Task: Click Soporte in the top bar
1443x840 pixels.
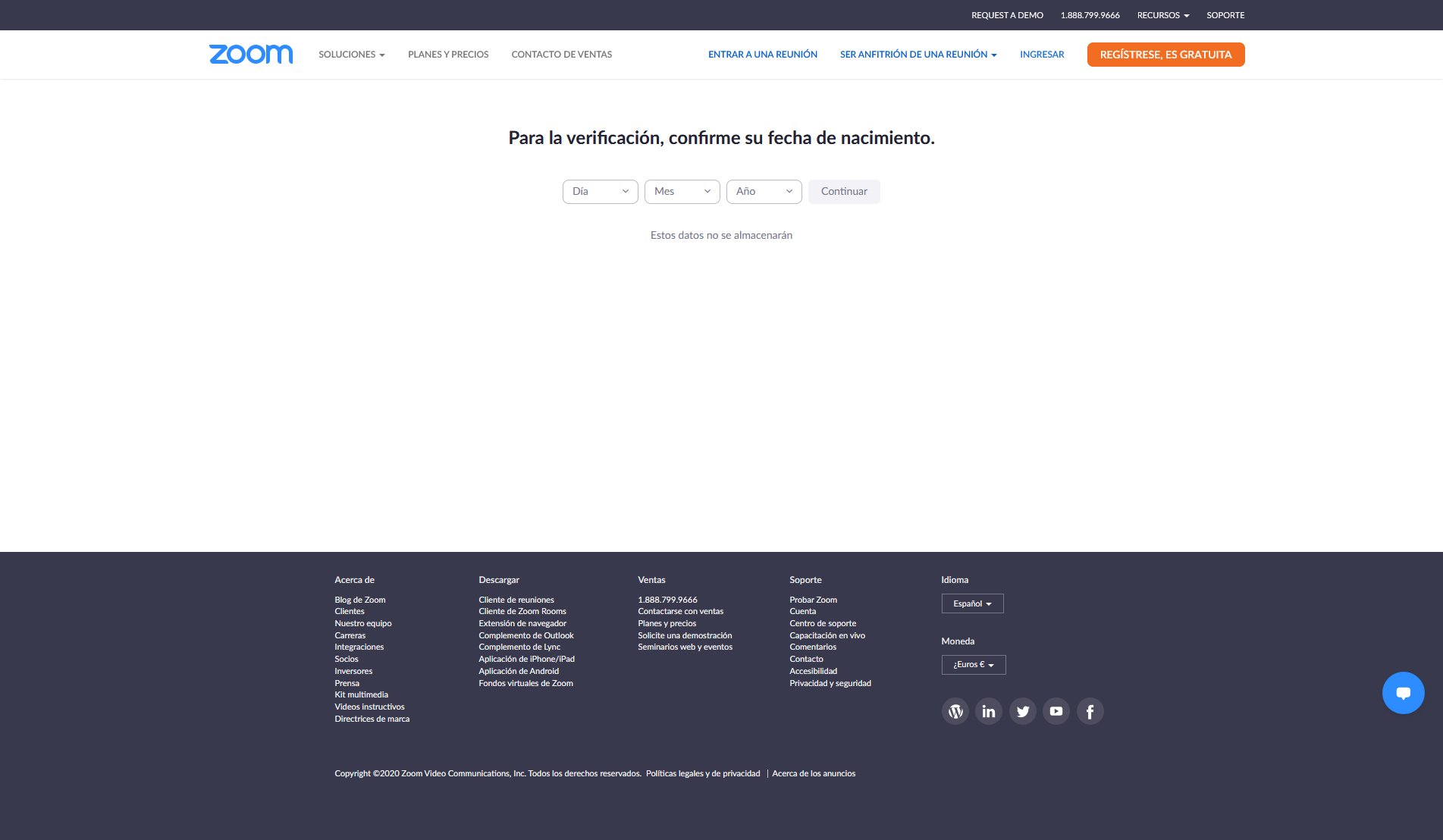Action: 1225,15
